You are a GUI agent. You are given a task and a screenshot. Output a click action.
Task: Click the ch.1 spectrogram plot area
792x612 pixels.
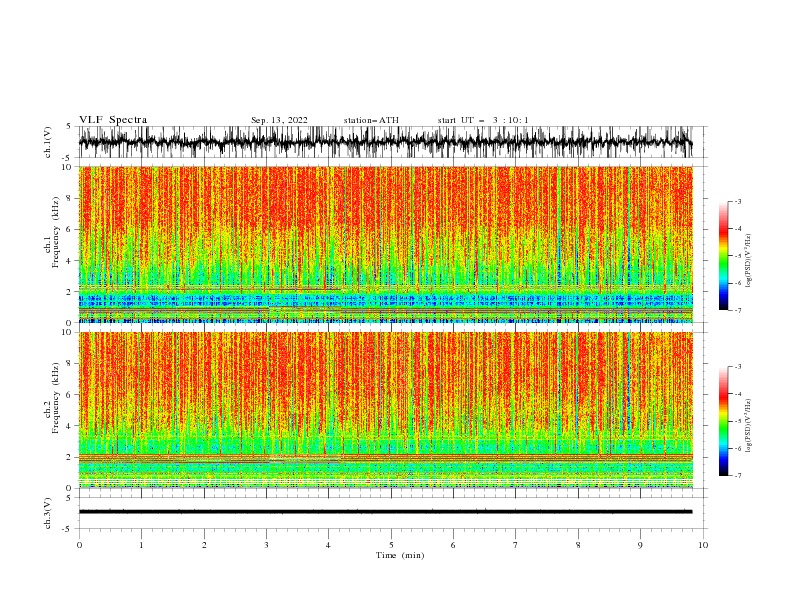point(385,244)
